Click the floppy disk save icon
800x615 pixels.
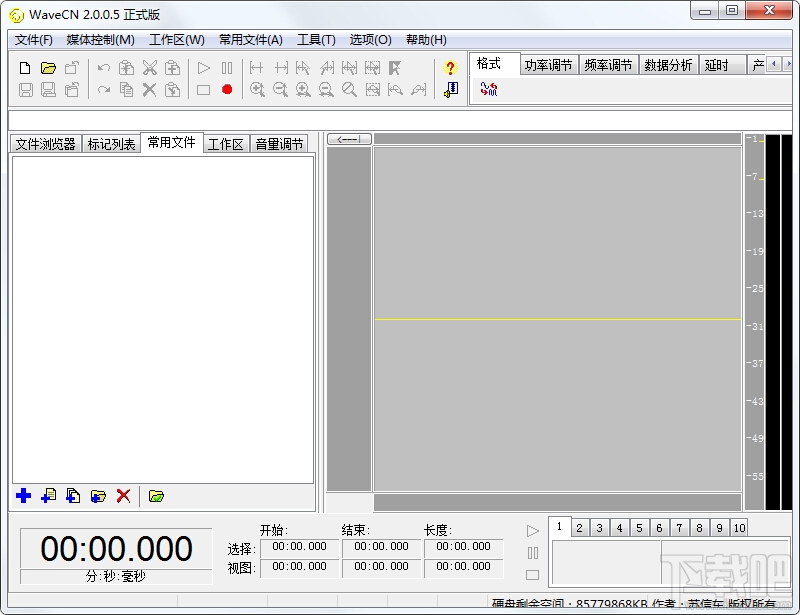[x=26, y=90]
